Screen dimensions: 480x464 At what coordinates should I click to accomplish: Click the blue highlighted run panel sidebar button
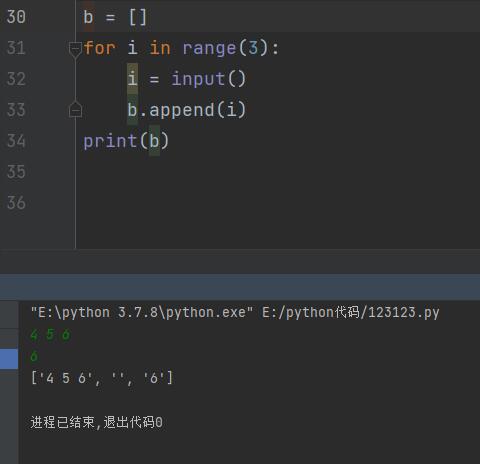[x=9, y=359]
